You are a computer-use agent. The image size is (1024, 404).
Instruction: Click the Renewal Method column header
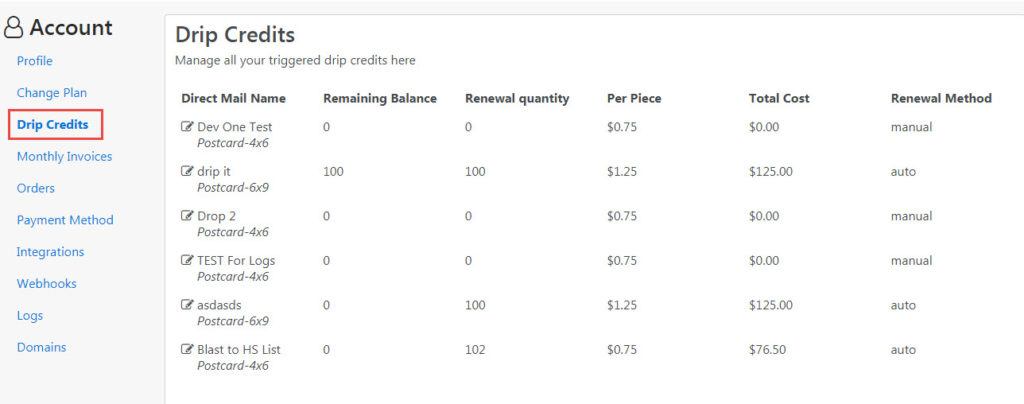(x=941, y=99)
